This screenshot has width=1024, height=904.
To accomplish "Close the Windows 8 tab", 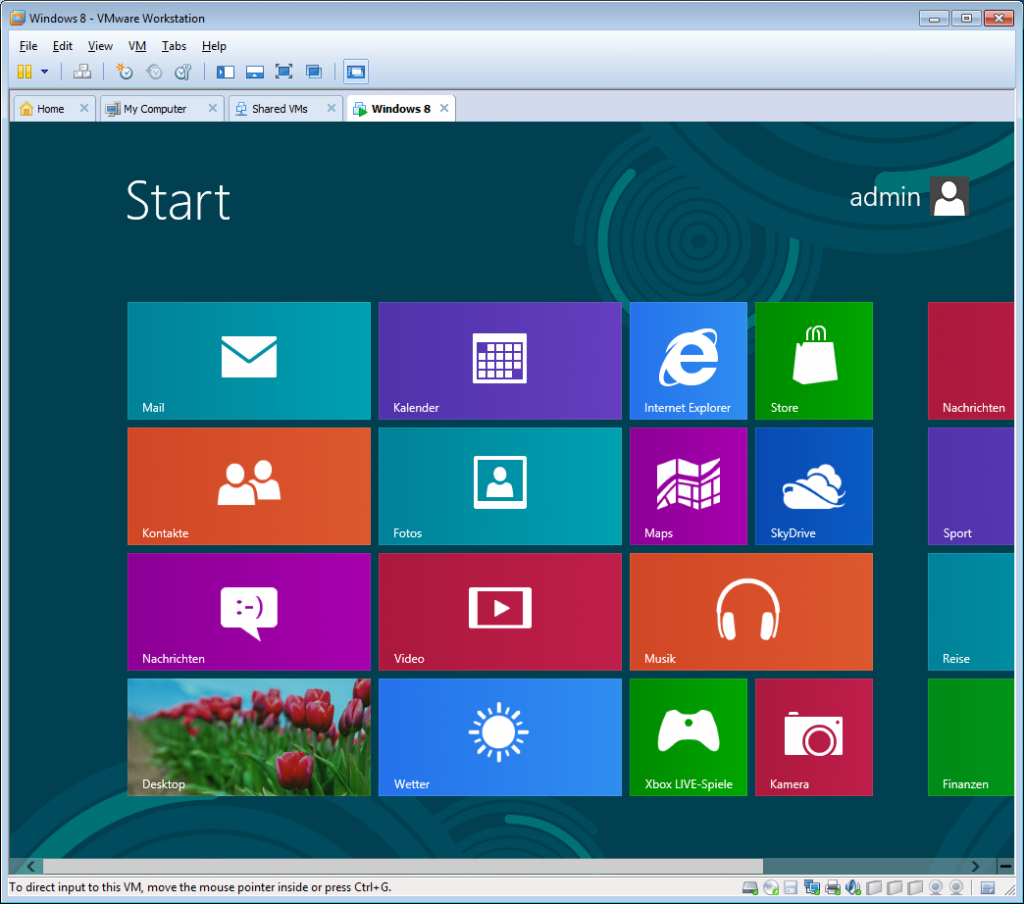I will [x=444, y=108].
